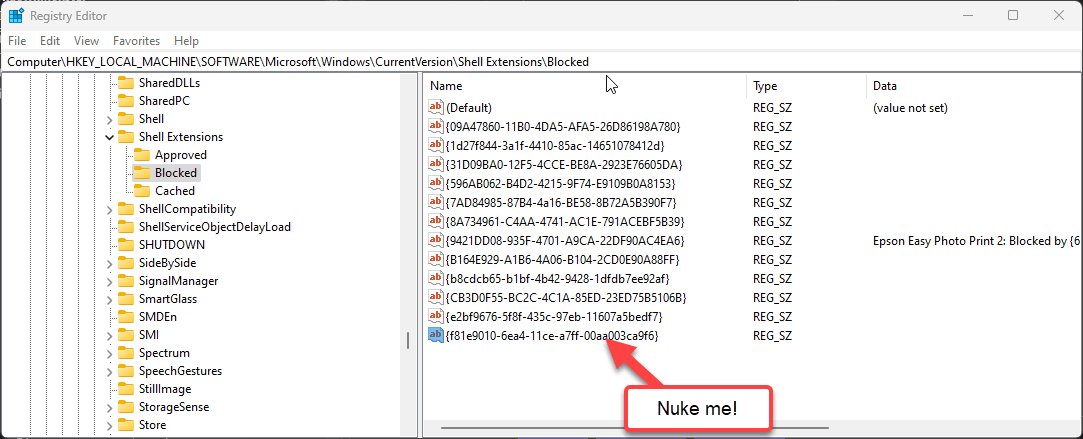
Task: Select value {9421DD08-935F-4701-A9CA-22DF90AC4EA6}
Action: tap(565, 240)
